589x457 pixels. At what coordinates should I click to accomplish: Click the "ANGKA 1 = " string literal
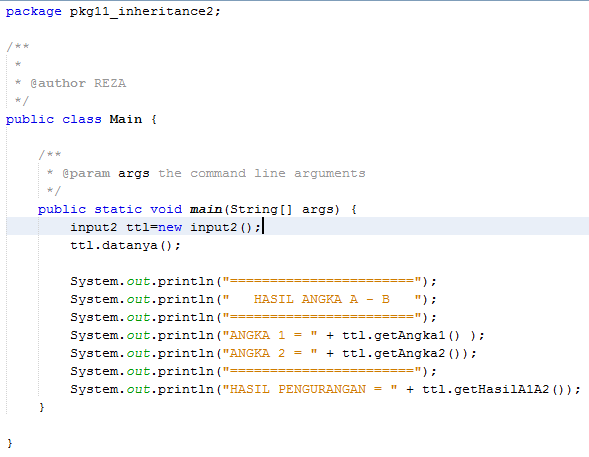(x=270, y=335)
